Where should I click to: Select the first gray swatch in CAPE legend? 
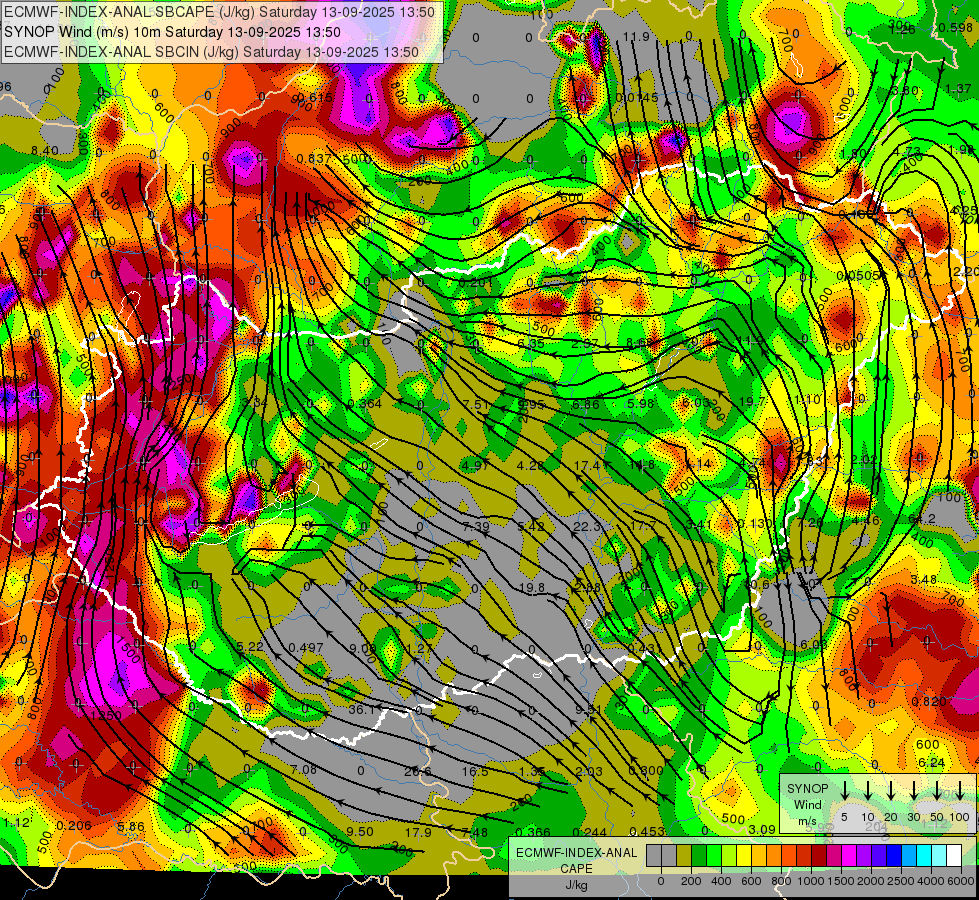[654, 856]
